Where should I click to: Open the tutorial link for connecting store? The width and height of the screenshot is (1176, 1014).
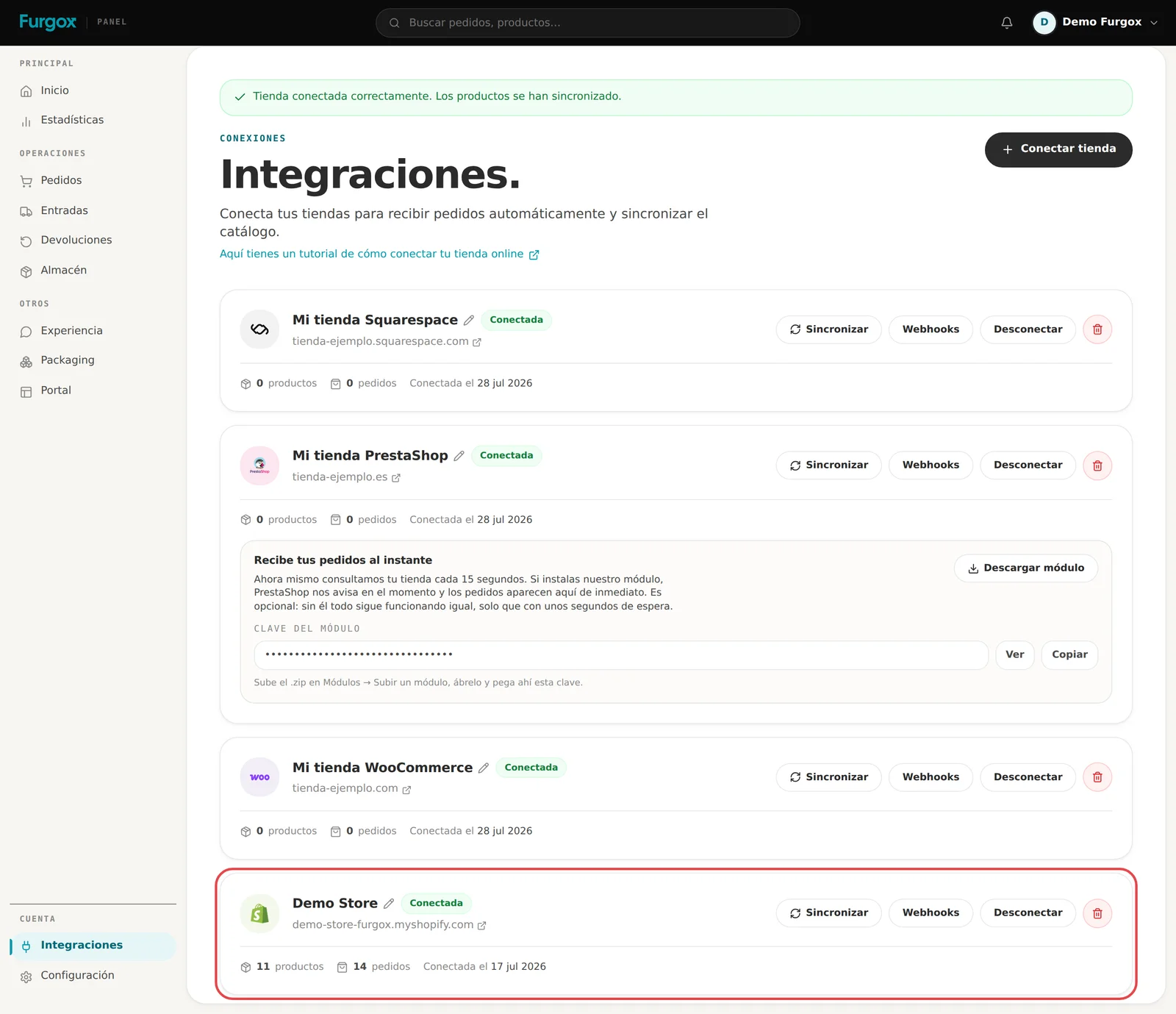(379, 254)
